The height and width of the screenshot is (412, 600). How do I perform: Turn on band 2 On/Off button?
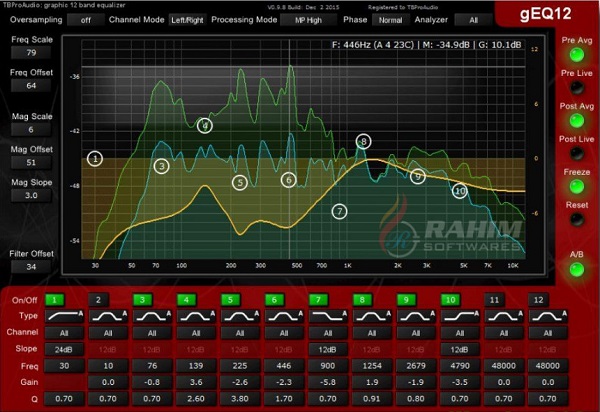tap(98, 300)
